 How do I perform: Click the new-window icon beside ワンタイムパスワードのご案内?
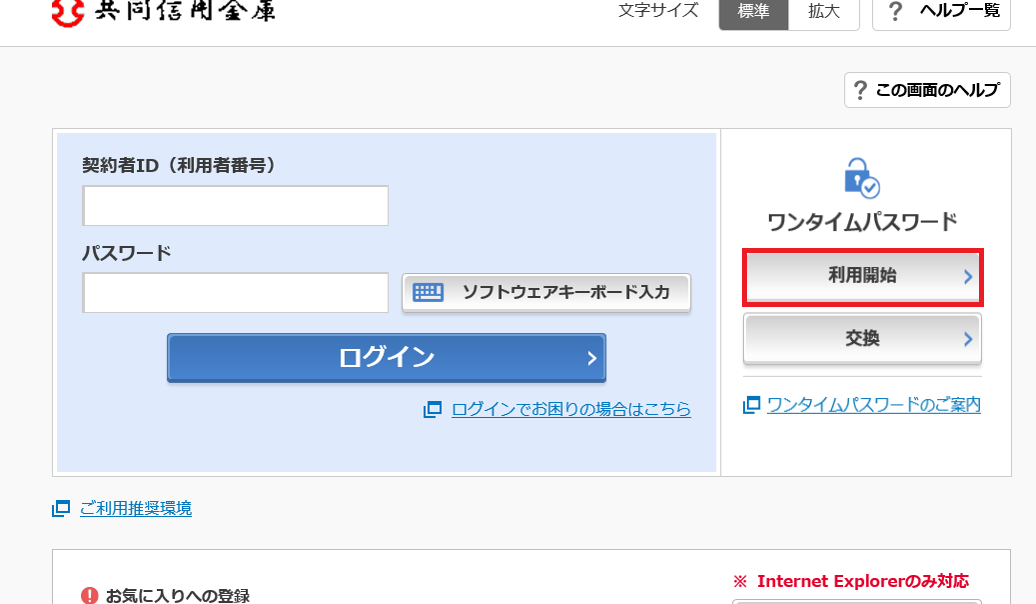(752, 405)
